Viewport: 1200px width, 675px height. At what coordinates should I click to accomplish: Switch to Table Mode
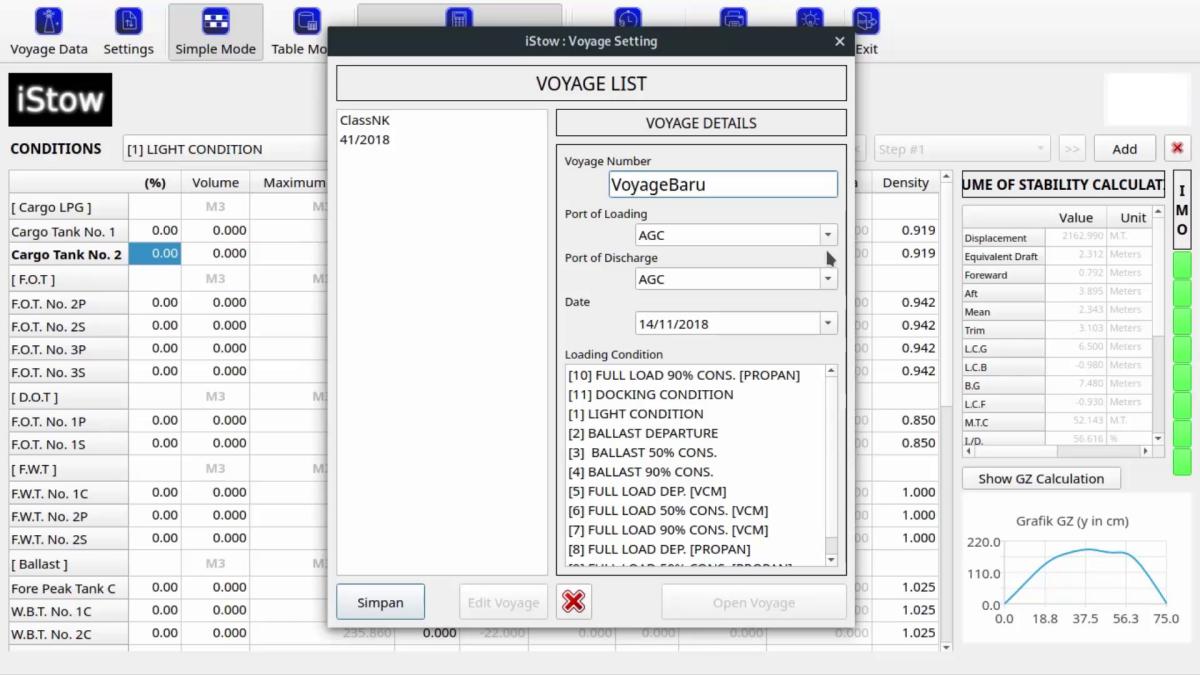click(x=300, y=31)
